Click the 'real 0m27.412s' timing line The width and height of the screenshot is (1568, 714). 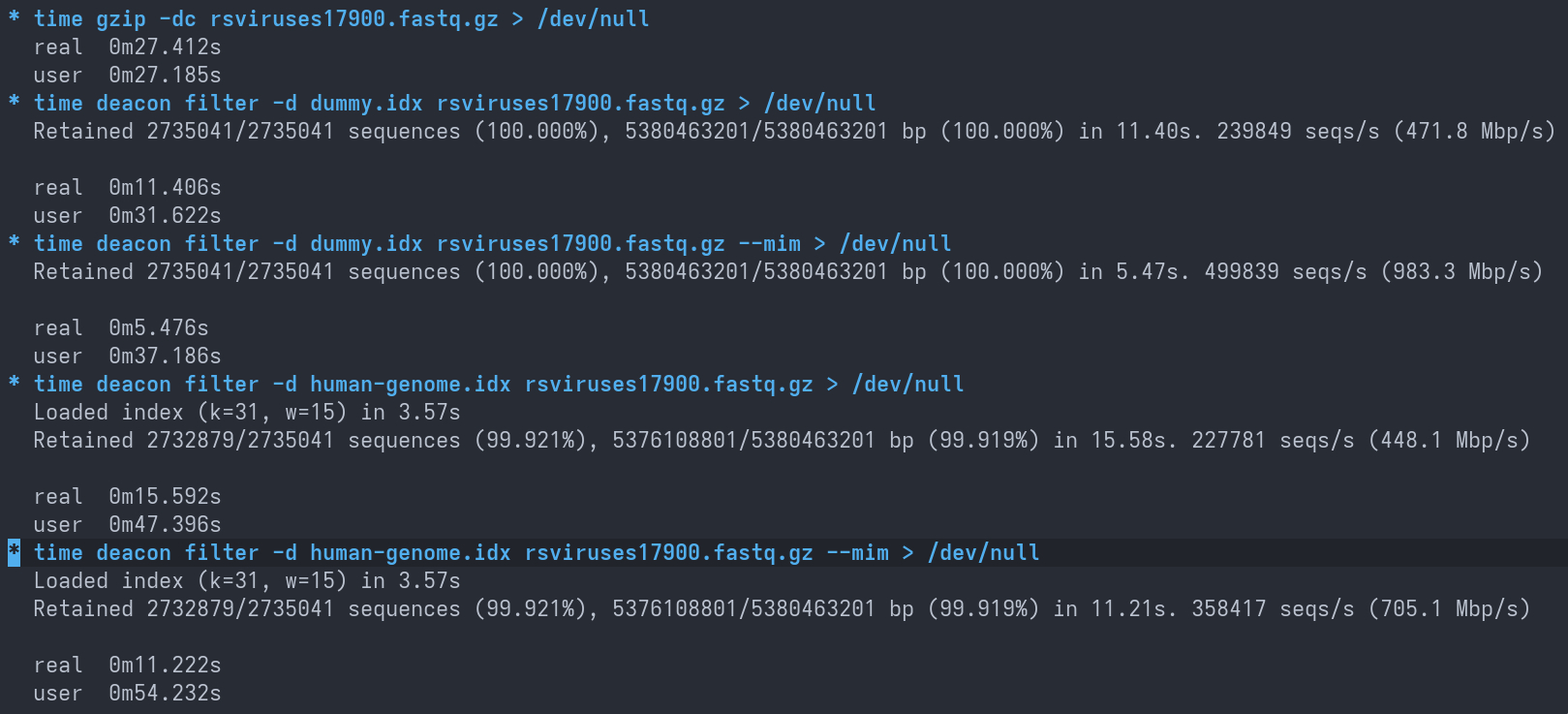(x=127, y=47)
